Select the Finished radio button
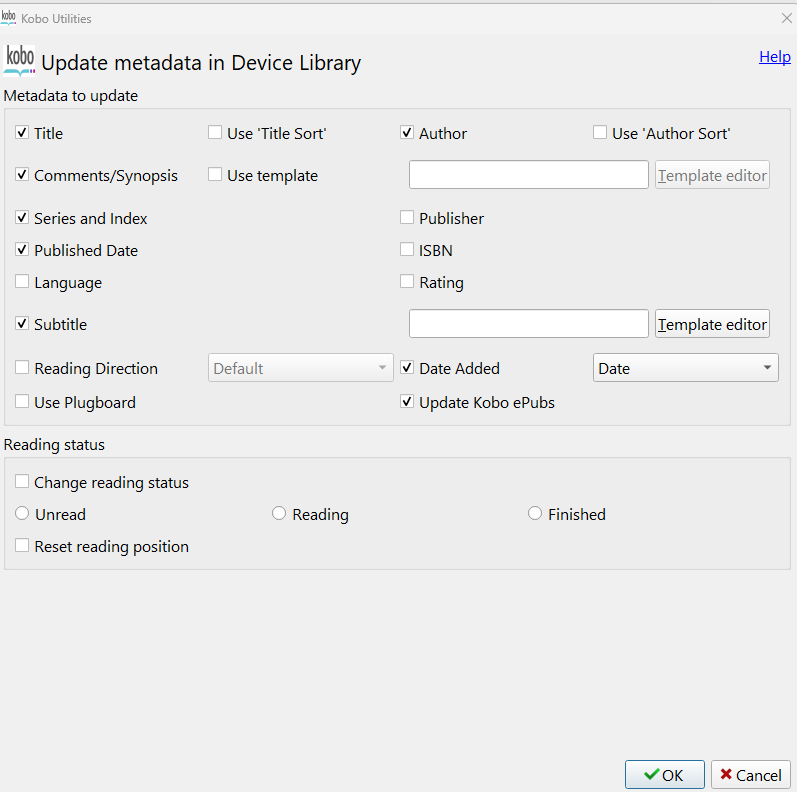This screenshot has width=797, height=792. (535, 513)
